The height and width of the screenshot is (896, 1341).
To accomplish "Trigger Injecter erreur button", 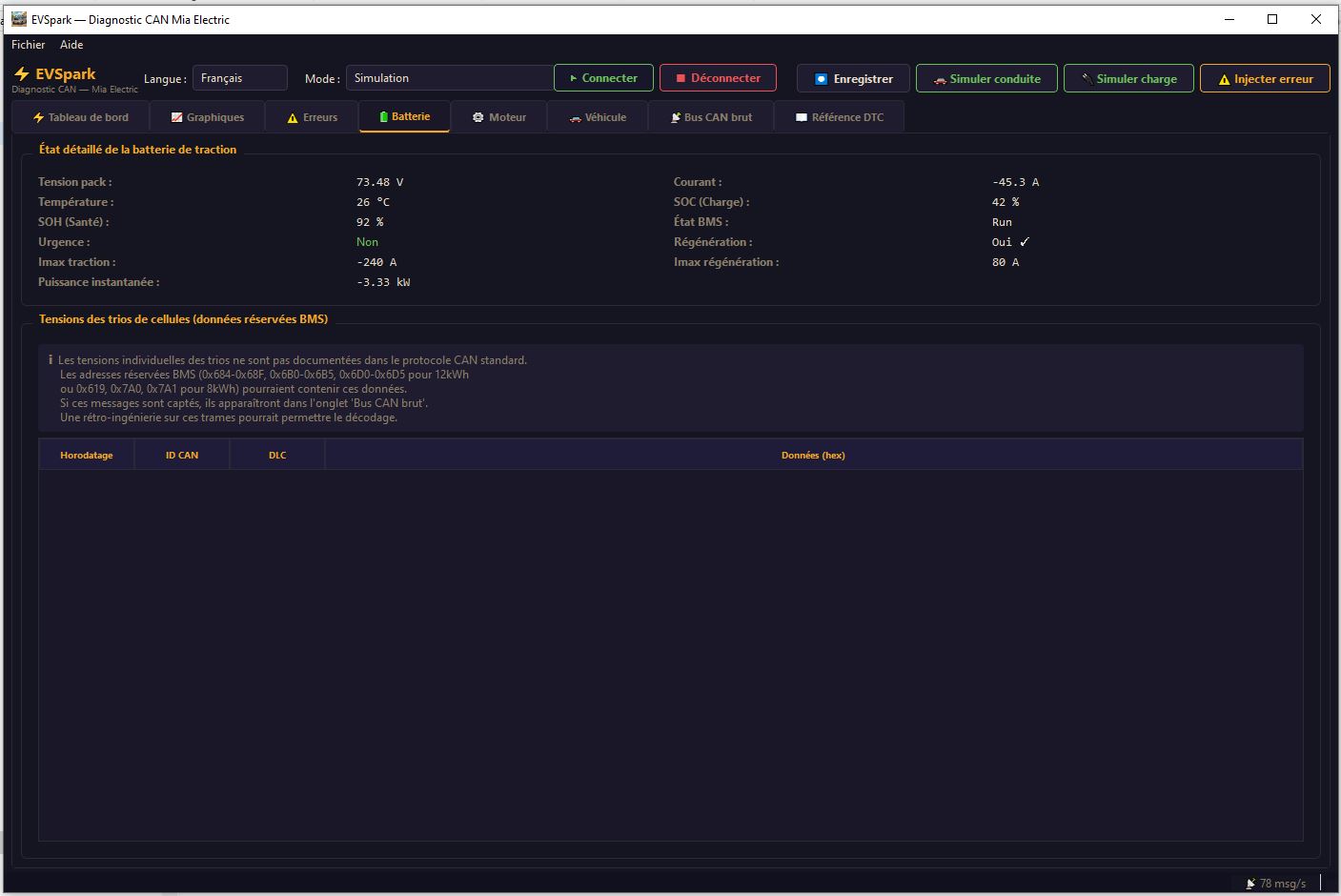I will tap(1265, 79).
